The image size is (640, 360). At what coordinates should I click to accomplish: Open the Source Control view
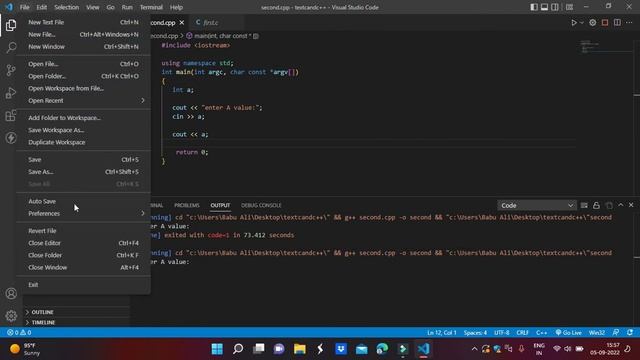[11, 70]
